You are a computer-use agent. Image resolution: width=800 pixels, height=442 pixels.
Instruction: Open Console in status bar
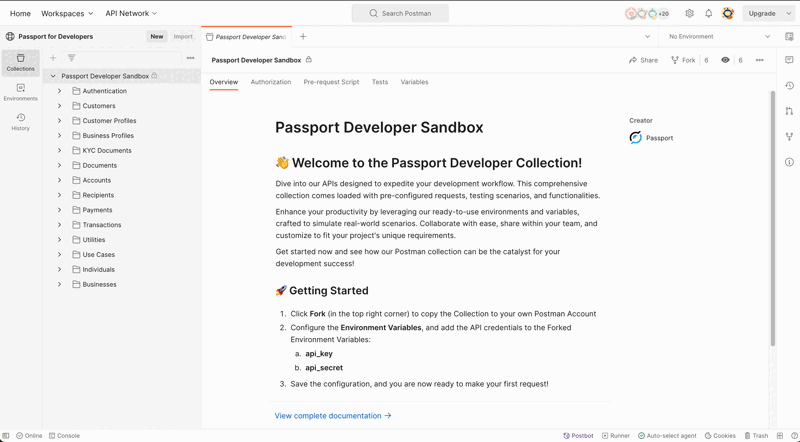coord(64,436)
